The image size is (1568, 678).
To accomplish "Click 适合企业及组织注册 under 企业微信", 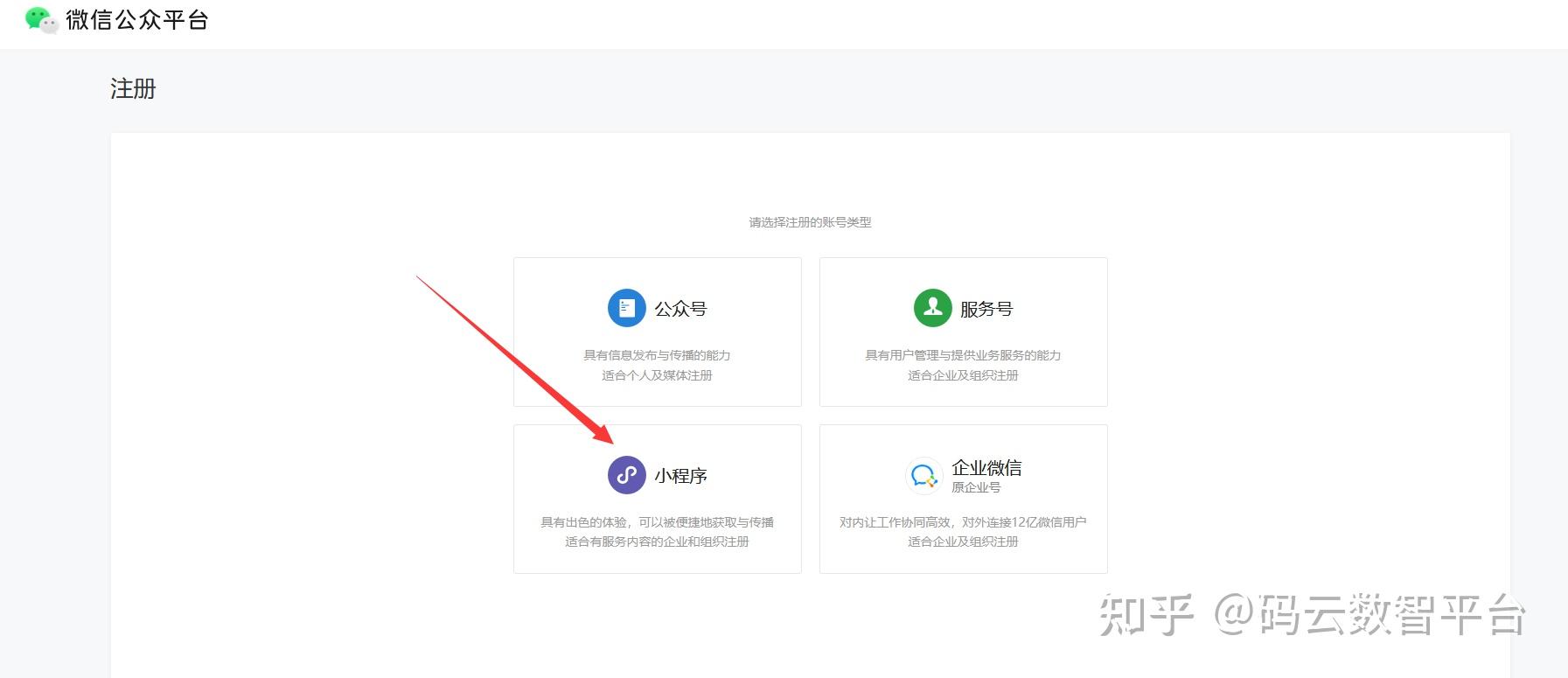I will [x=963, y=542].
